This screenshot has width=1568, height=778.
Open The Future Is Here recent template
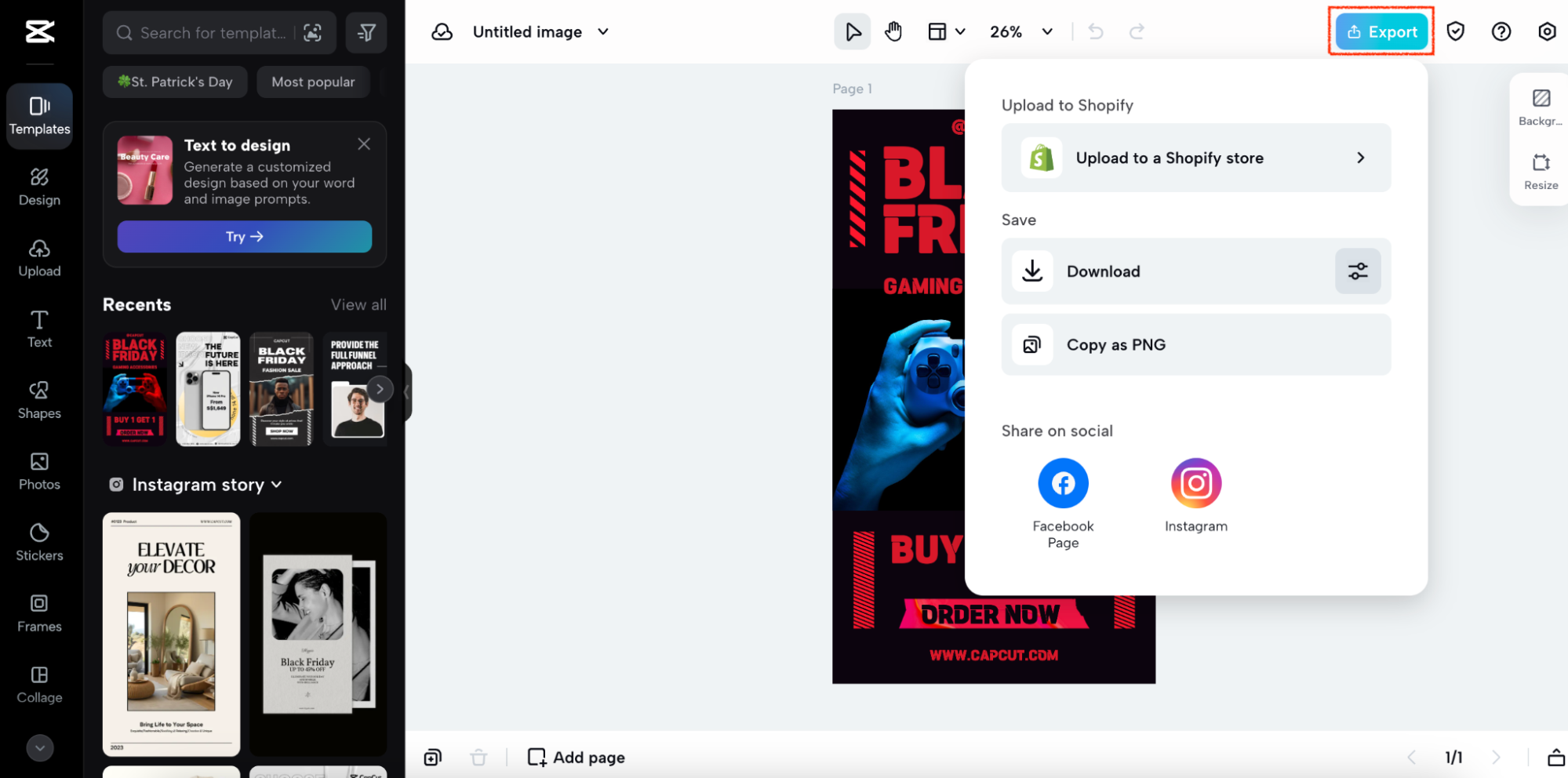pyautogui.click(x=208, y=389)
